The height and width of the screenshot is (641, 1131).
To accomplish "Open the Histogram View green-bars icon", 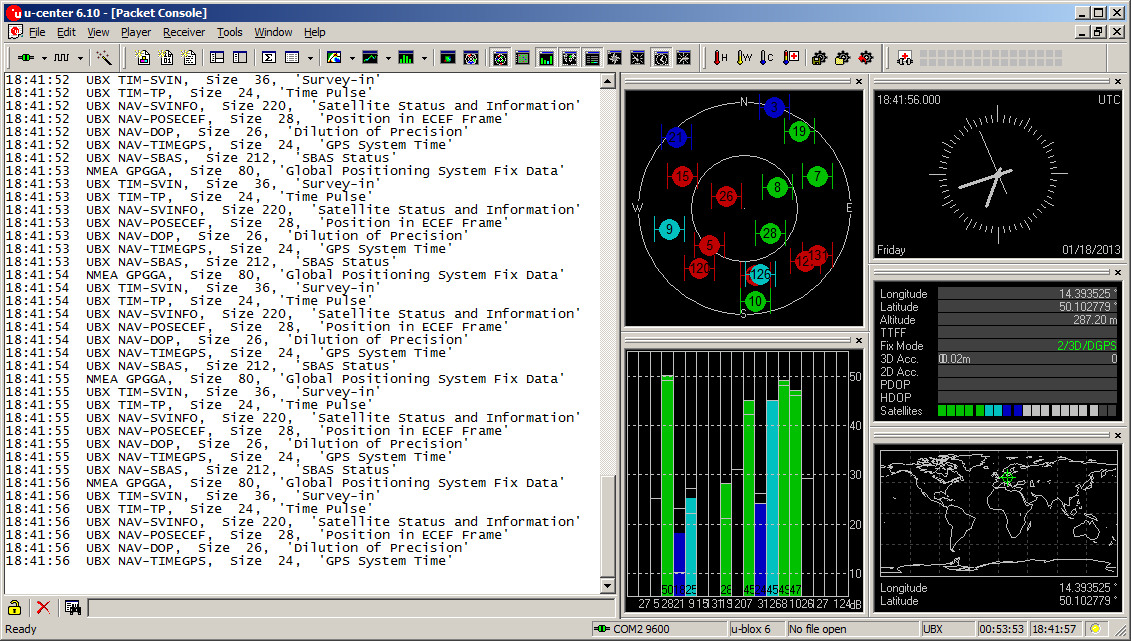I will click(x=406, y=58).
